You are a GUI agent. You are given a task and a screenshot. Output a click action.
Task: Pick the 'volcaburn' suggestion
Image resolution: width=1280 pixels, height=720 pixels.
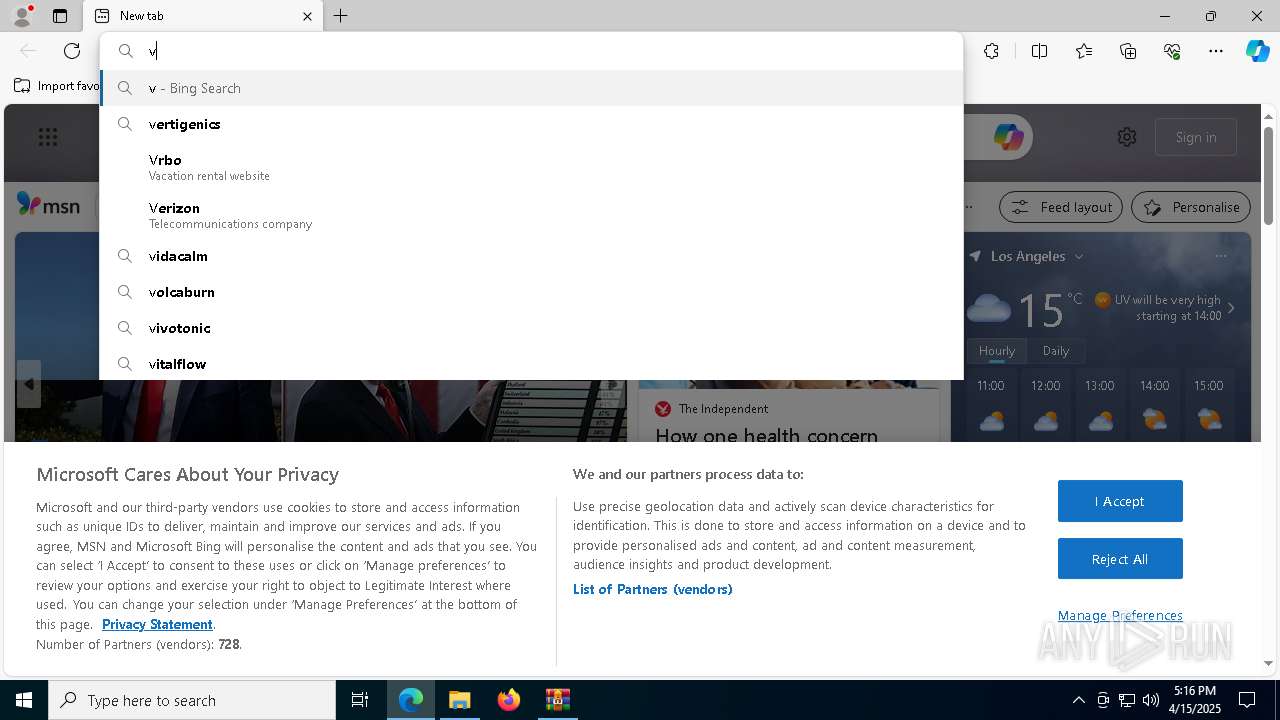coord(532,292)
